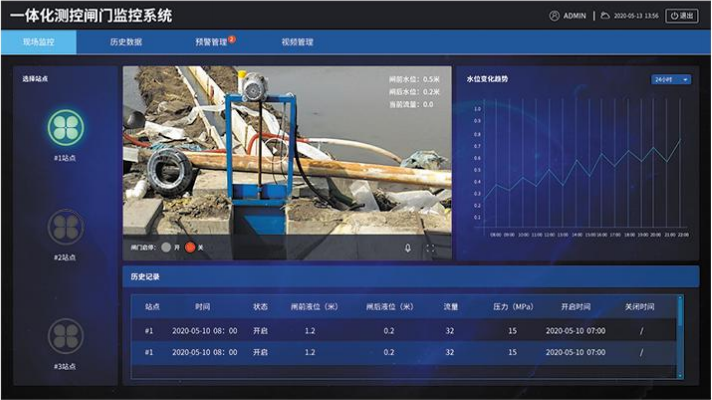Screen dimensions: 712x400
Task: Switch to the 现场监控 tab
Action: 40,43
